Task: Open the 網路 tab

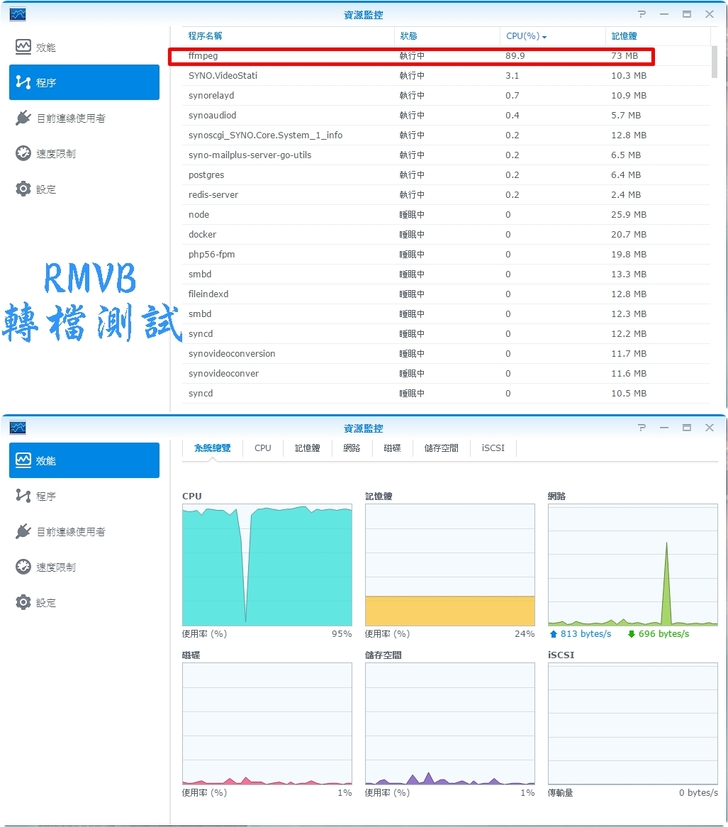Action: pos(352,448)
